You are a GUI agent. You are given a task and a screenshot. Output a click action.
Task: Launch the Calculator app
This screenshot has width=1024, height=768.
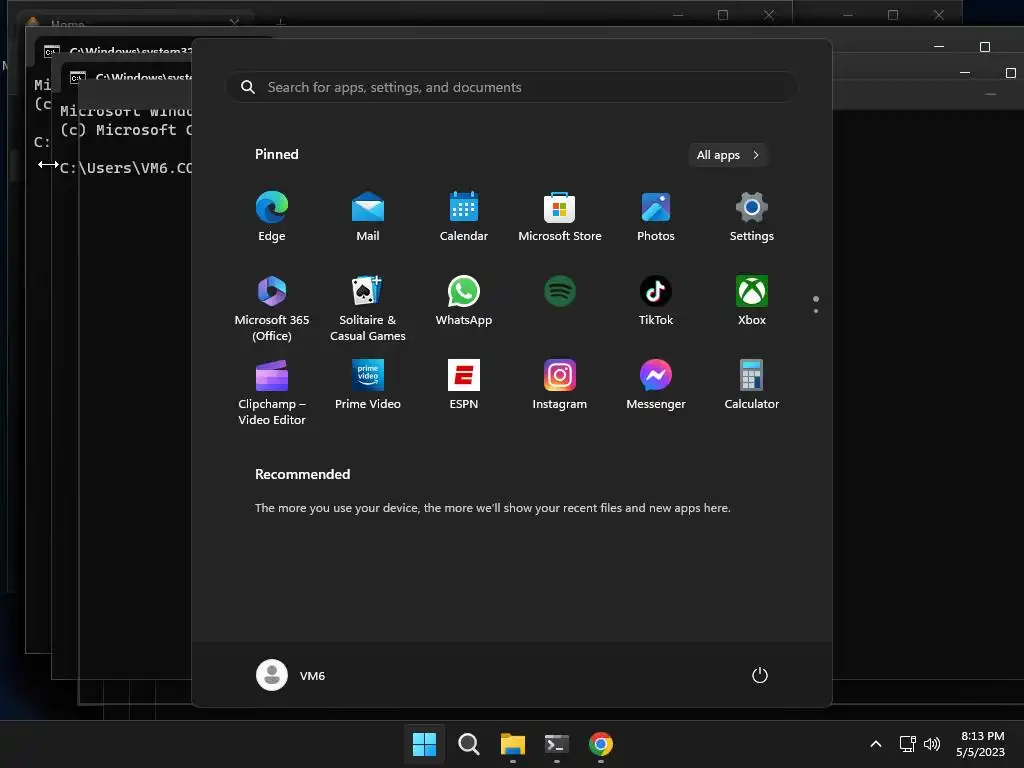point(752,385)
